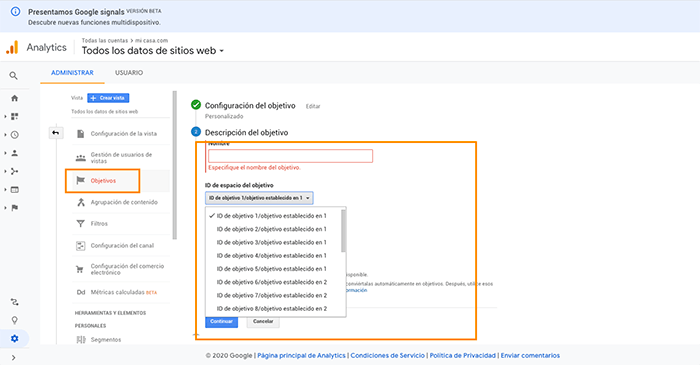Click the Segmentos icon
The height and width of the screenshot is (365, 700).
pos(81,340)
